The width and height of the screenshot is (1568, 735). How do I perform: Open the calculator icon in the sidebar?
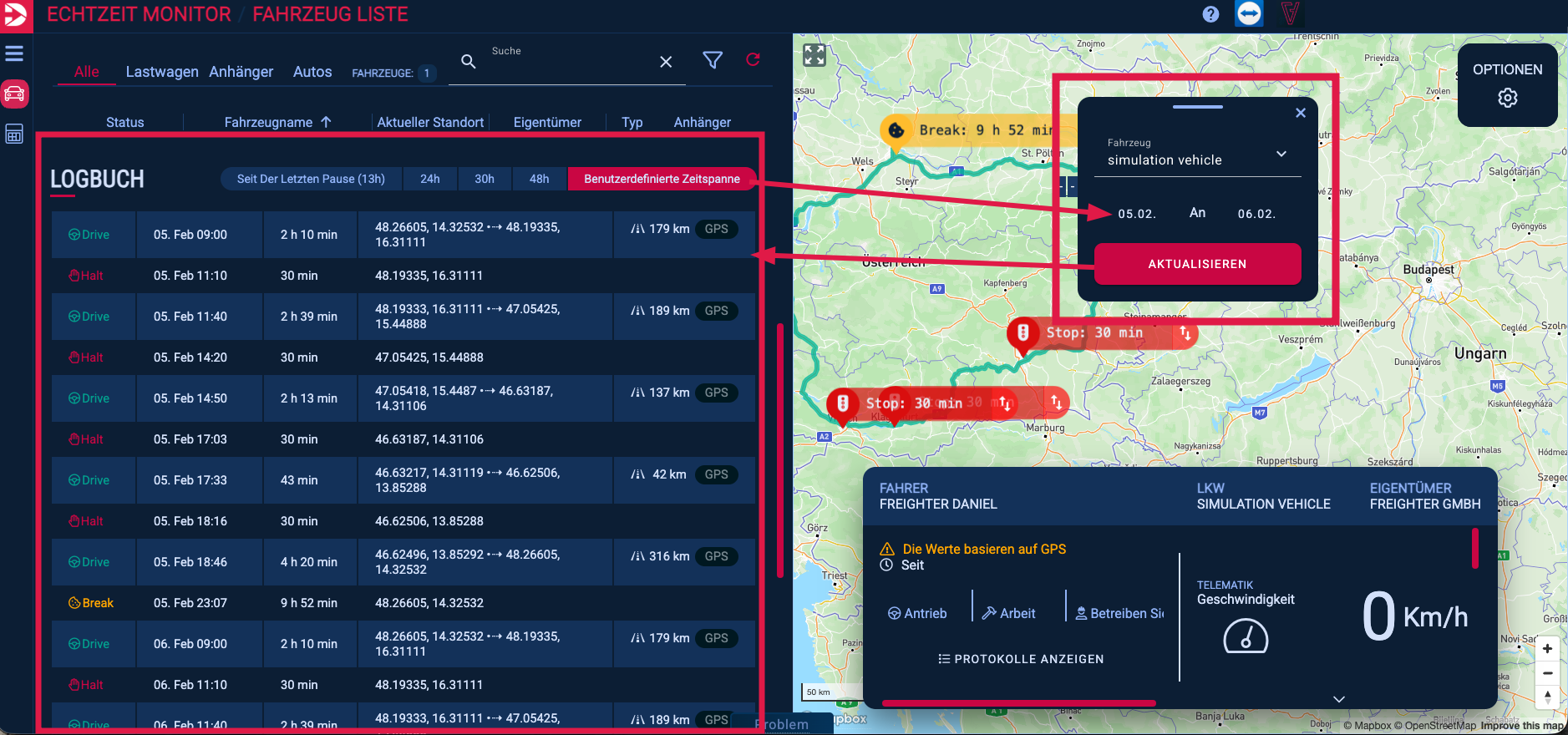click(14, 134)
